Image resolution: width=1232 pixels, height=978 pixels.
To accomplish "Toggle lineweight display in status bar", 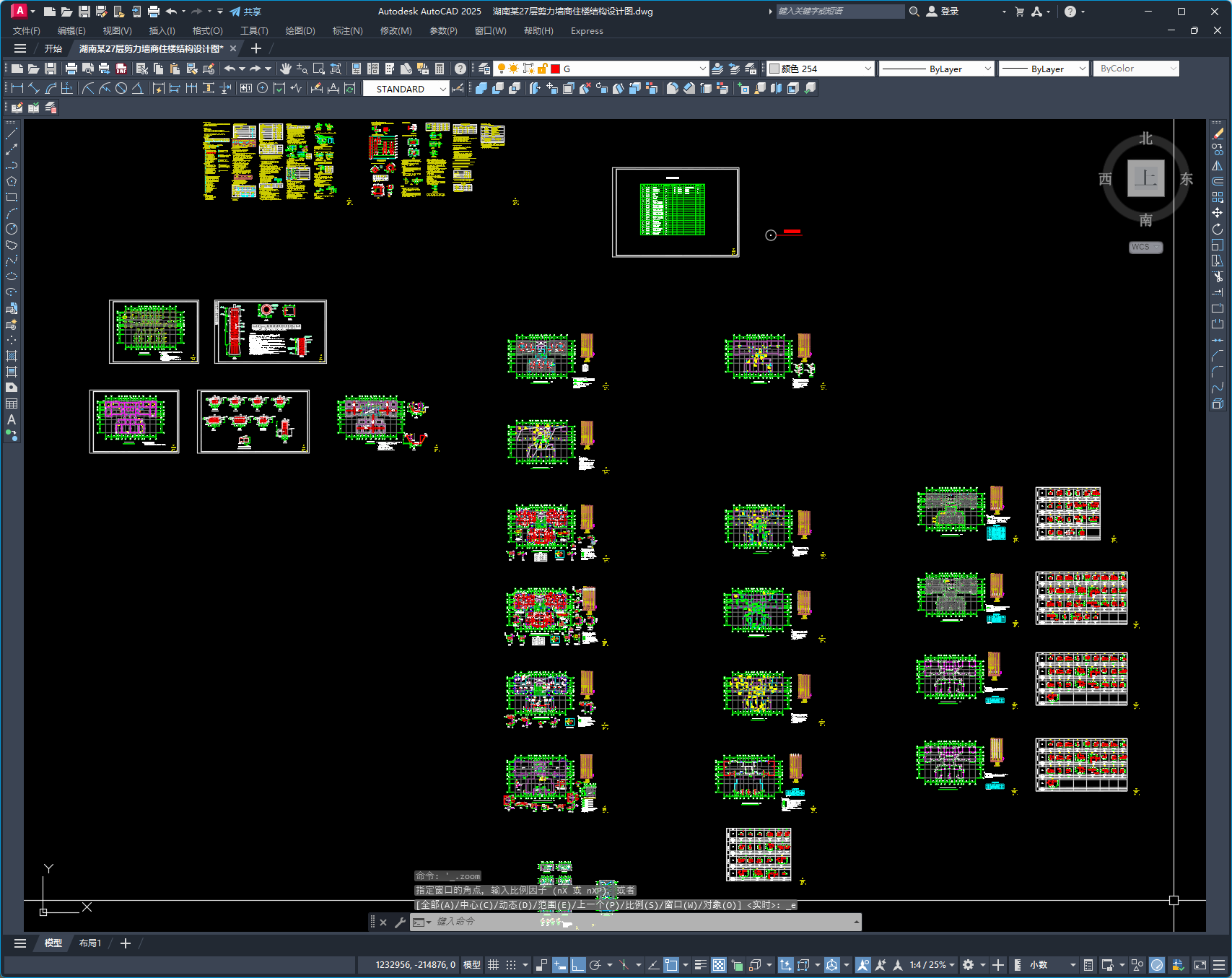I will pyautogui.click(x=701, y=965).
